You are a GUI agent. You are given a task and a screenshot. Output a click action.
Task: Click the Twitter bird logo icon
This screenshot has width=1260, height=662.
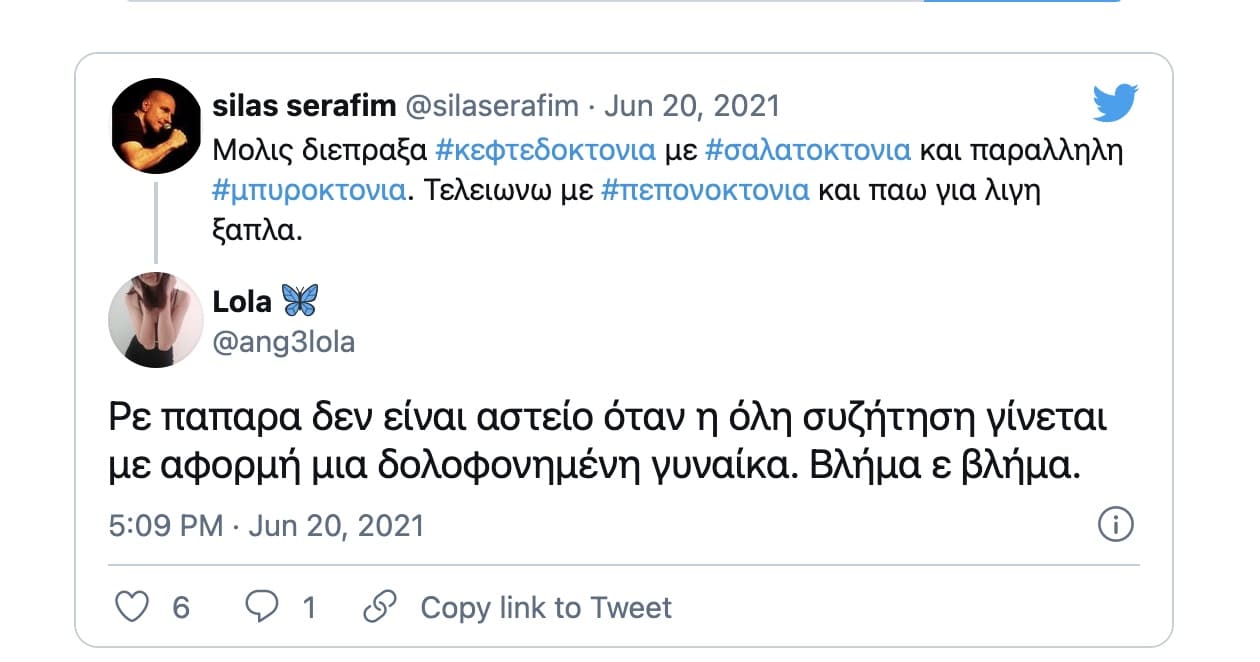point(1115,103)
